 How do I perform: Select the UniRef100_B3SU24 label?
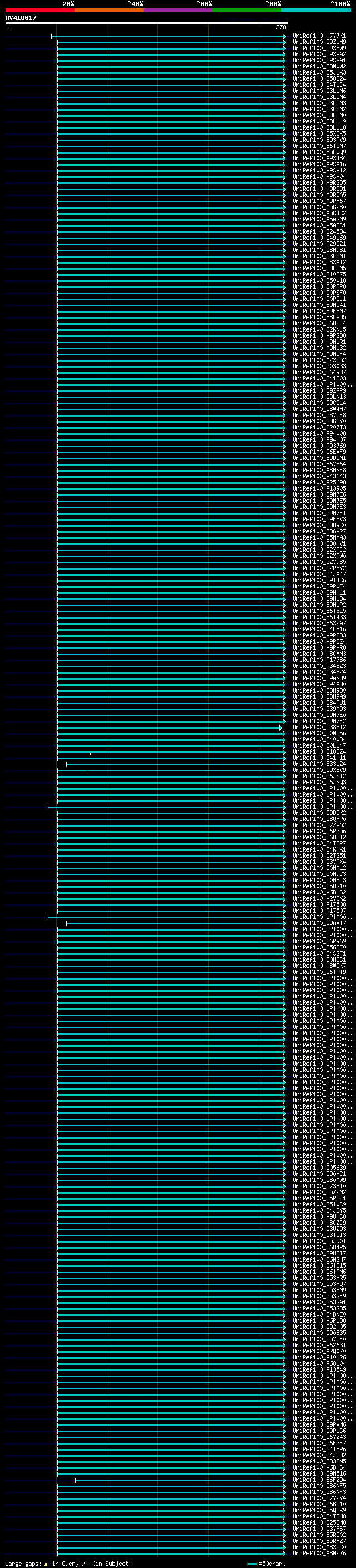pos(319,764)
